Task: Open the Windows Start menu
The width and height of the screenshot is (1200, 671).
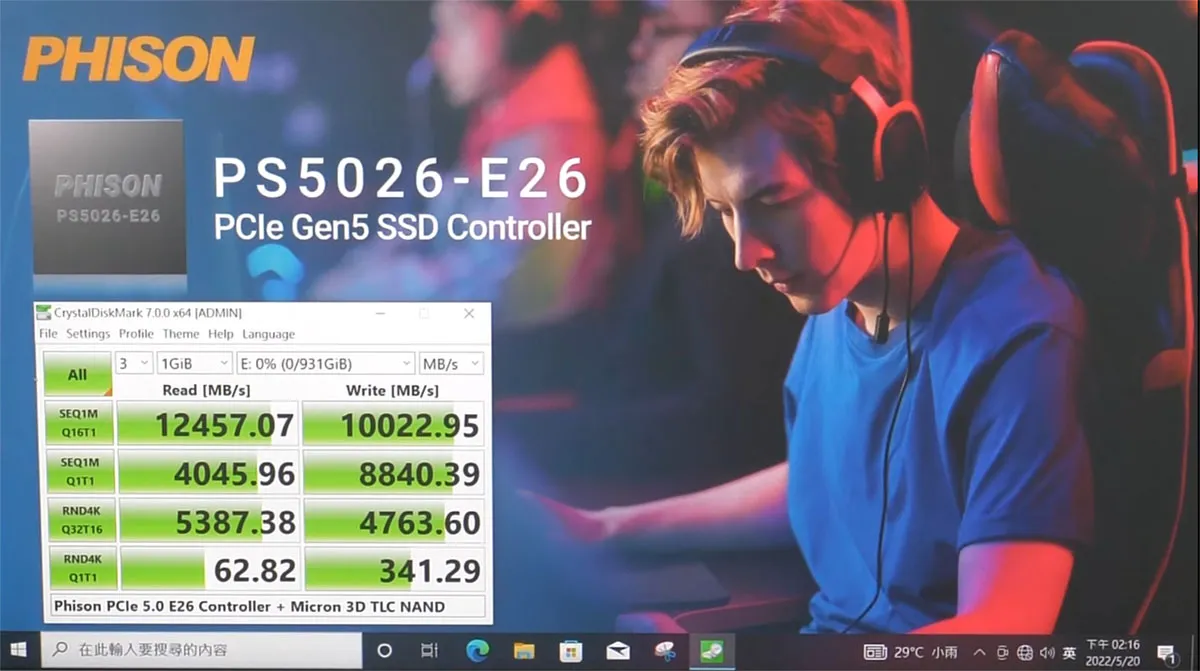Action: click(19, 651)
